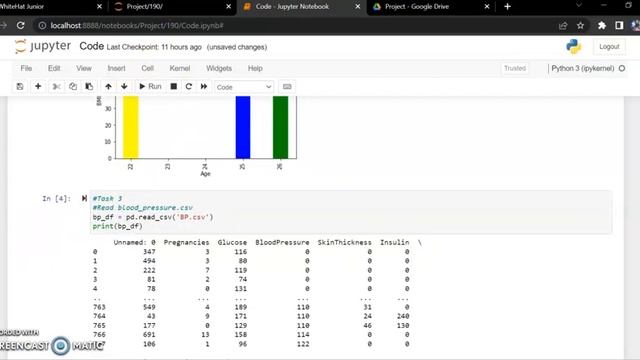
Task: View site information icon beside localhost
Action: tap(42, 26)
